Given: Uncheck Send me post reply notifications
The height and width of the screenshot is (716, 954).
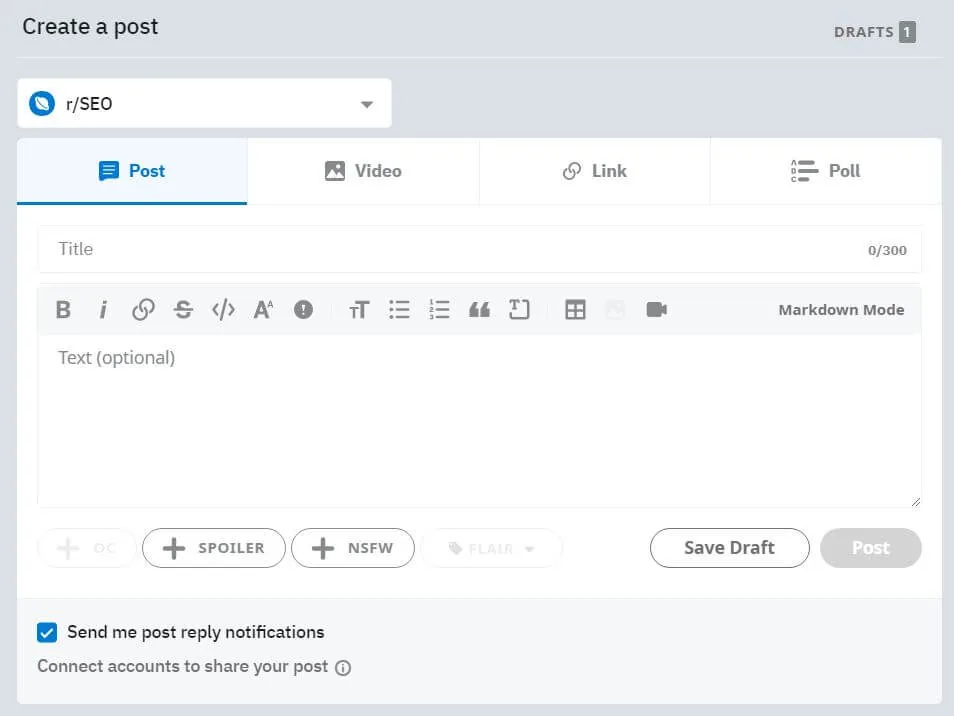Looking at the screenshot, I should click(x=47, y=633).
